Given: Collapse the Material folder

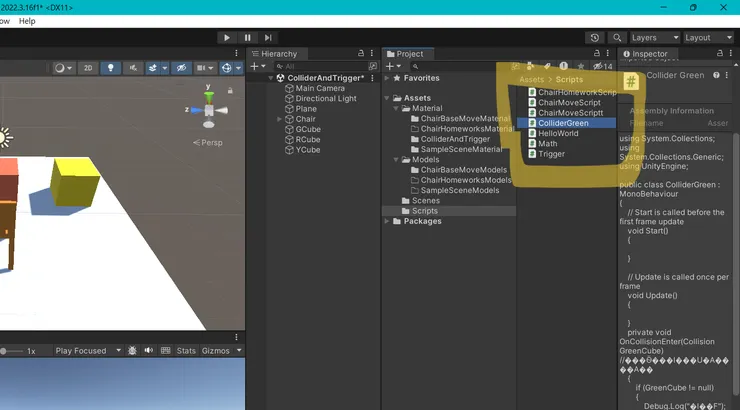Looking at the screenshot, I should coord(396,109).
